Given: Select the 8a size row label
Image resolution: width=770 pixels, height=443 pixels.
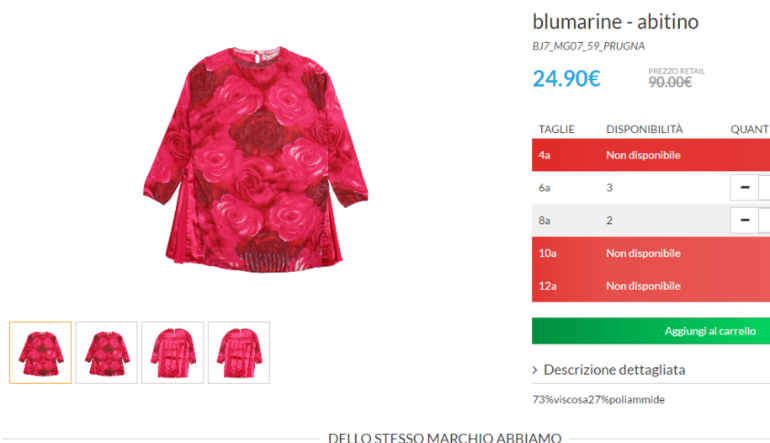Looking at the screenshot, I should (544, 221).
